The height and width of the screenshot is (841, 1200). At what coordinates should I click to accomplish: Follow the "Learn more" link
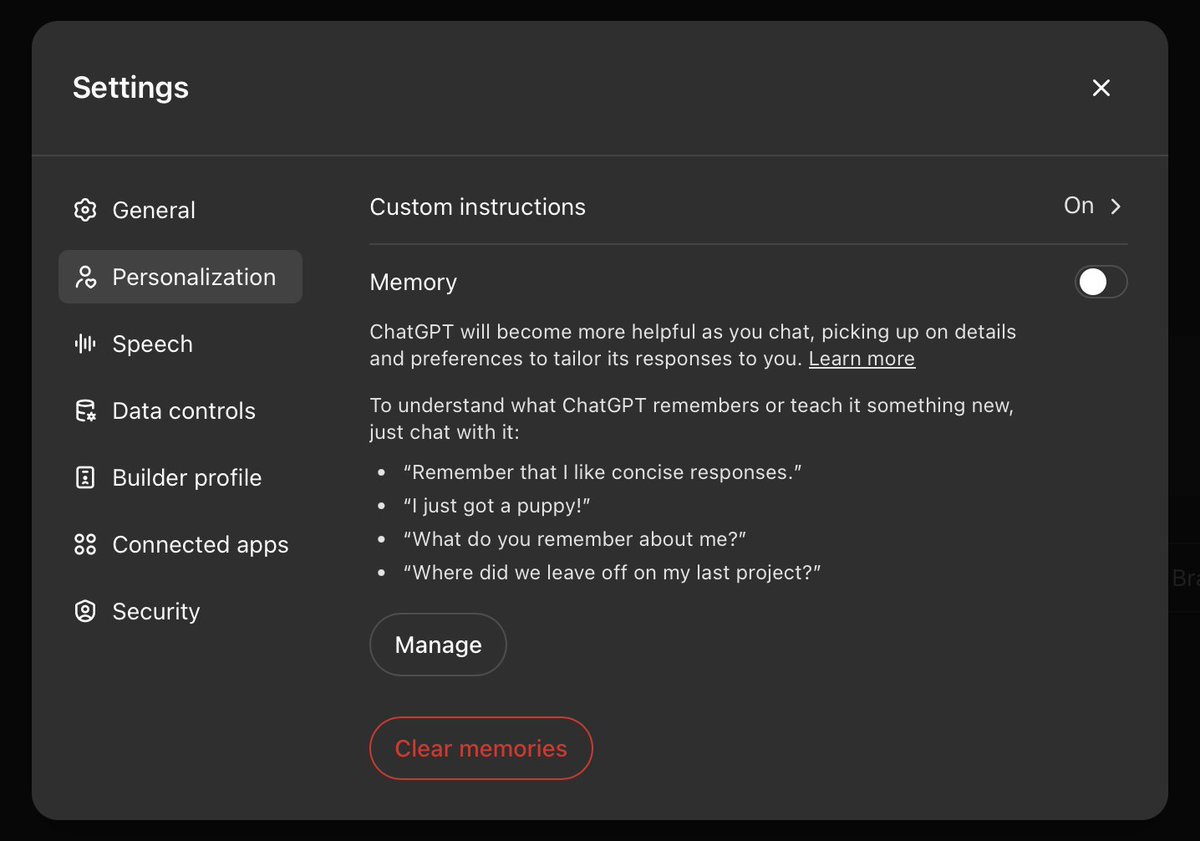tap(861, 359)
